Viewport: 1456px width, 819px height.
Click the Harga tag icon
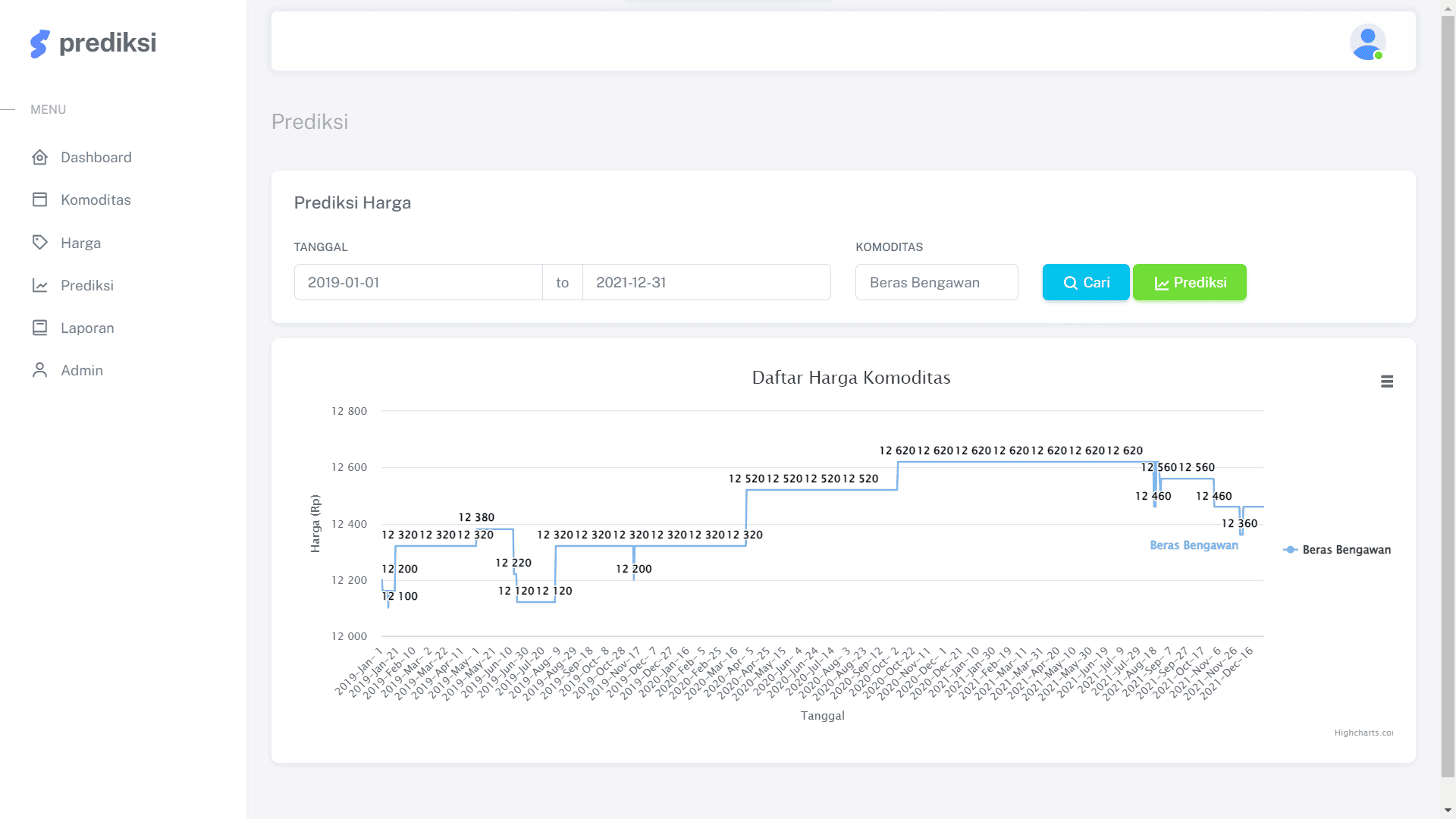[x=40, y=243]
